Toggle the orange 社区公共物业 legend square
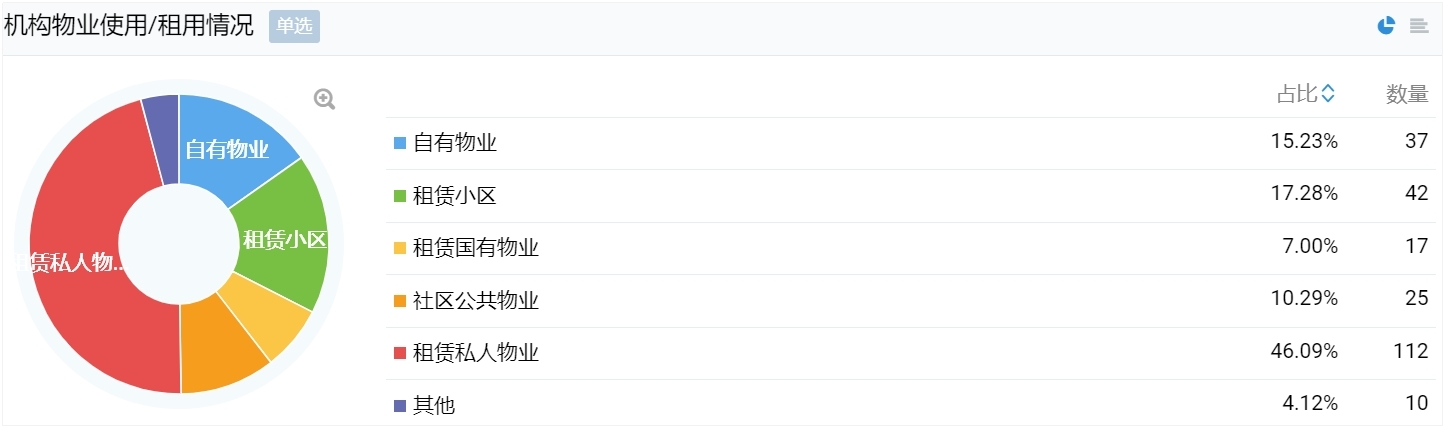The image size is (1444, 427). (x=400, y=301)
